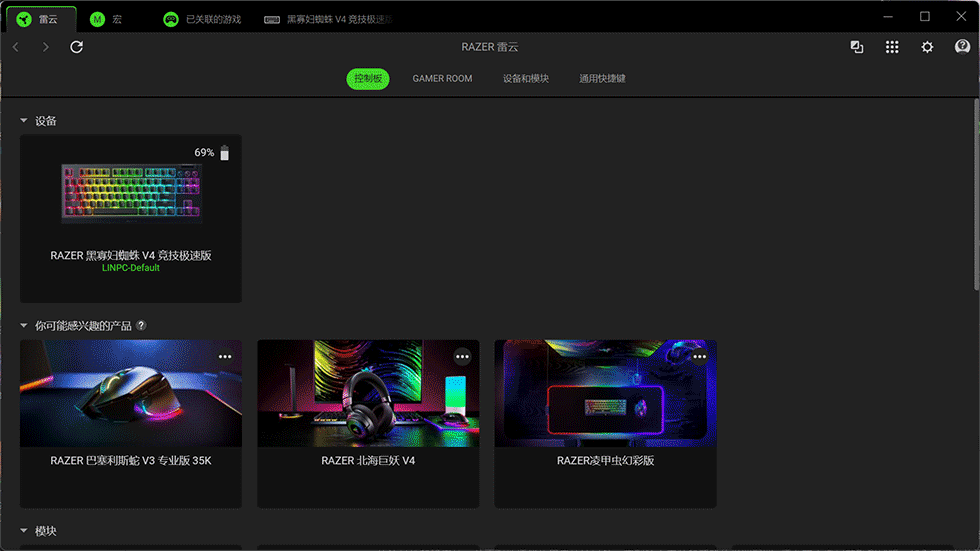Click RAZER凌甲虫幻彩版 title

(x=606, y=460)
